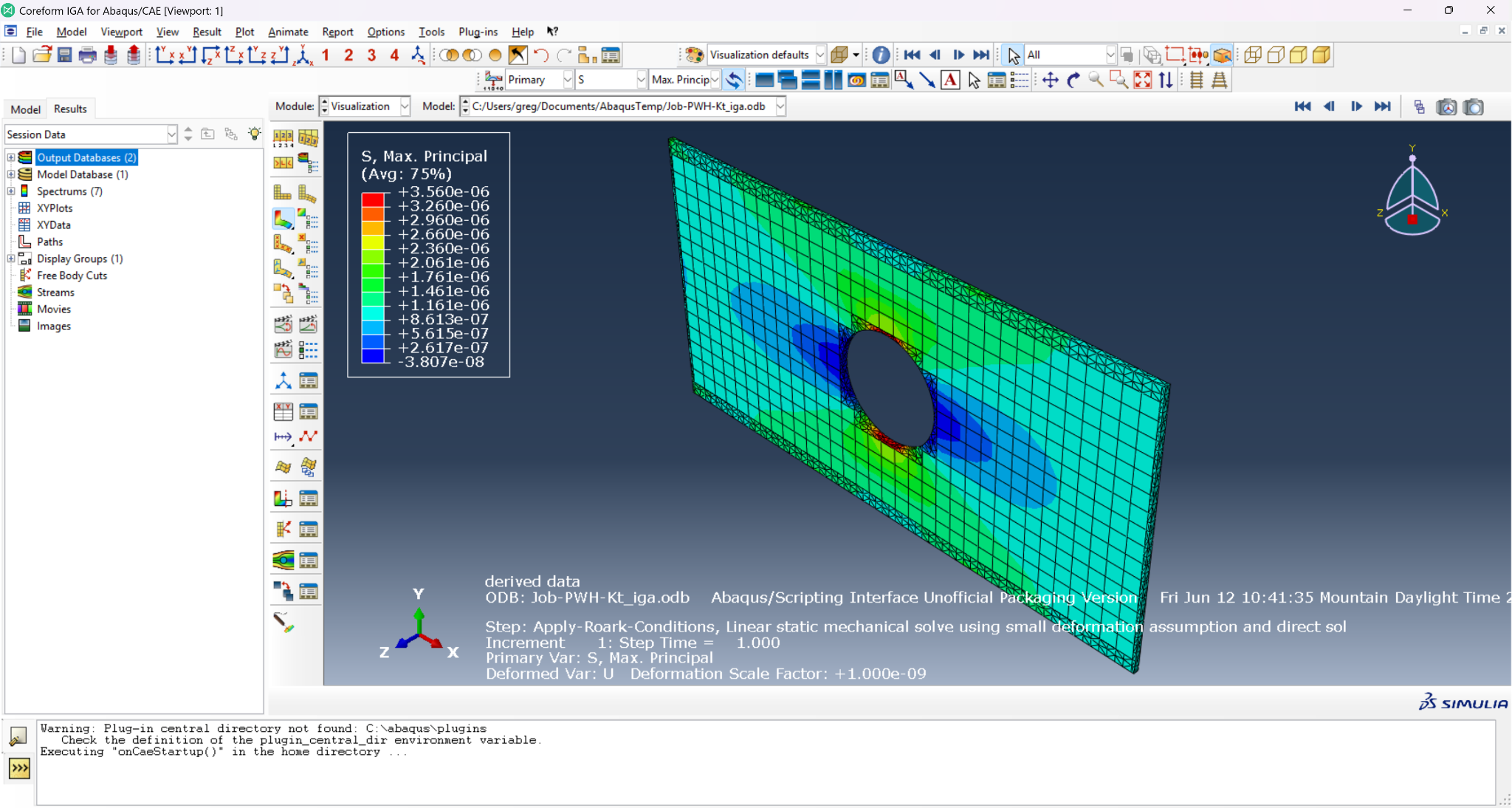
Task: Toggle the highlighted select-entities cube button
Action: click(1223, 55)
